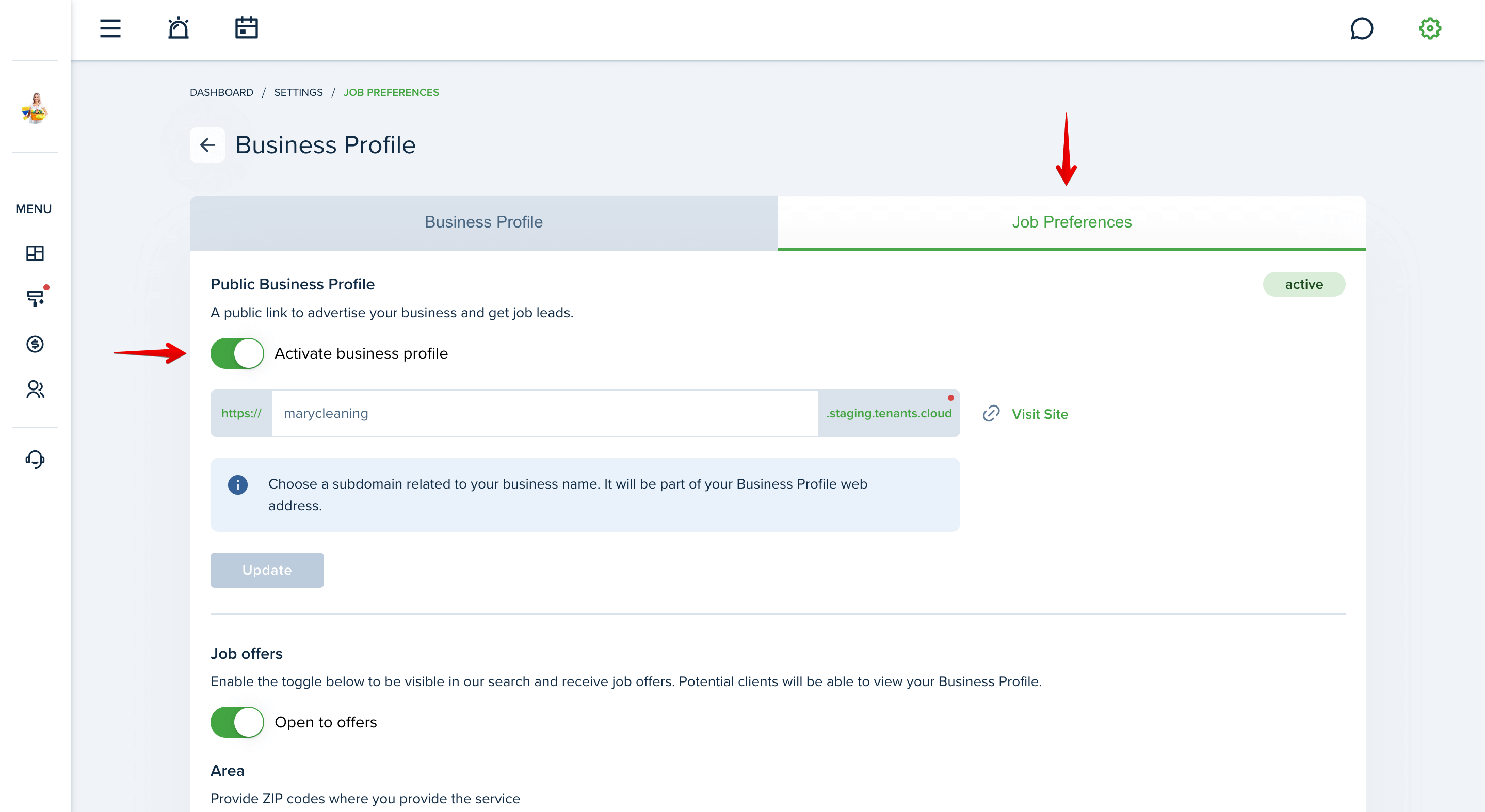This screenshot has width=1485, height=812.
Task: Click the green settings gear icon
Action: point(1430,28)
